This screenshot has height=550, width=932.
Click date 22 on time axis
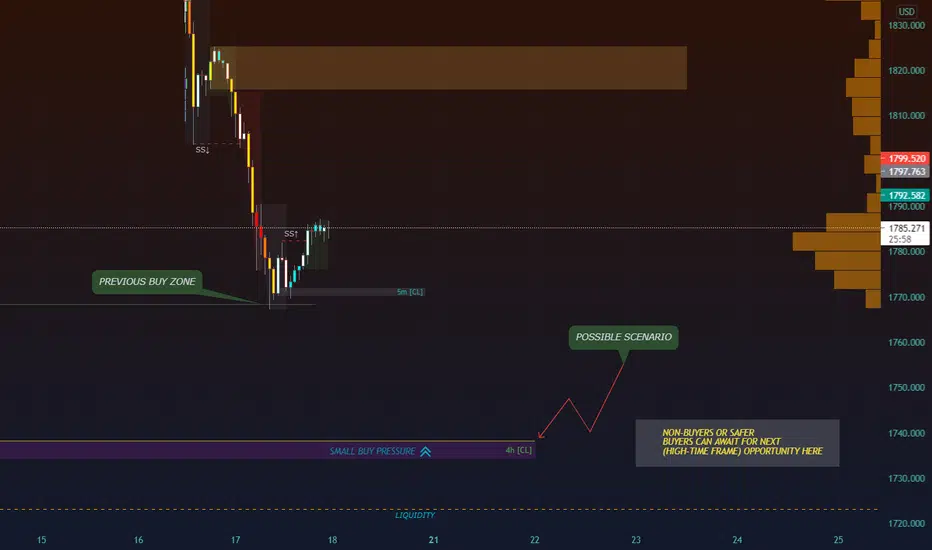[x=535, y=540]
